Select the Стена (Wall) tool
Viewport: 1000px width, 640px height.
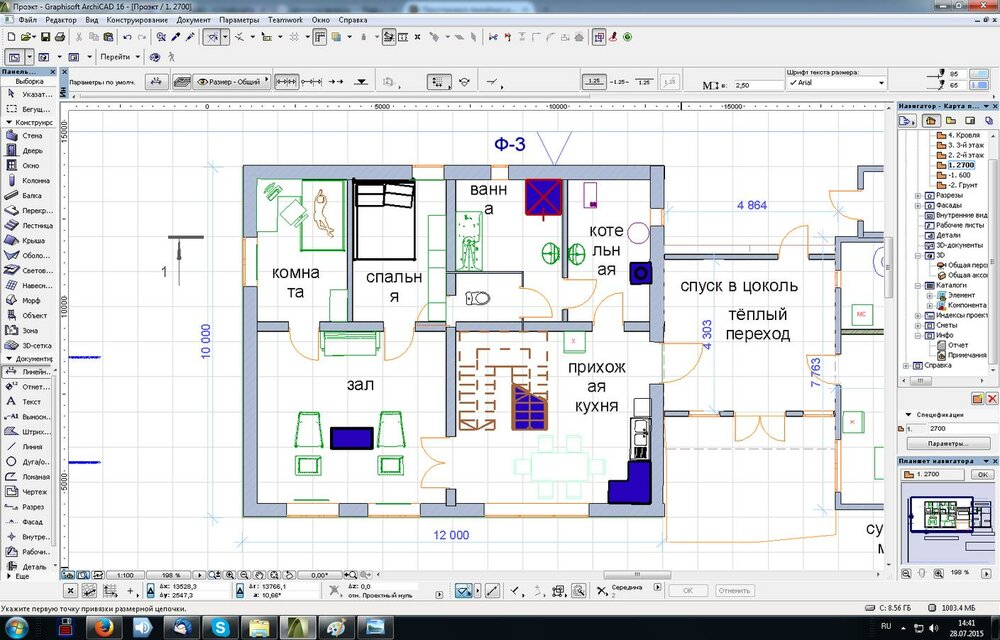(x=30, y=136)
